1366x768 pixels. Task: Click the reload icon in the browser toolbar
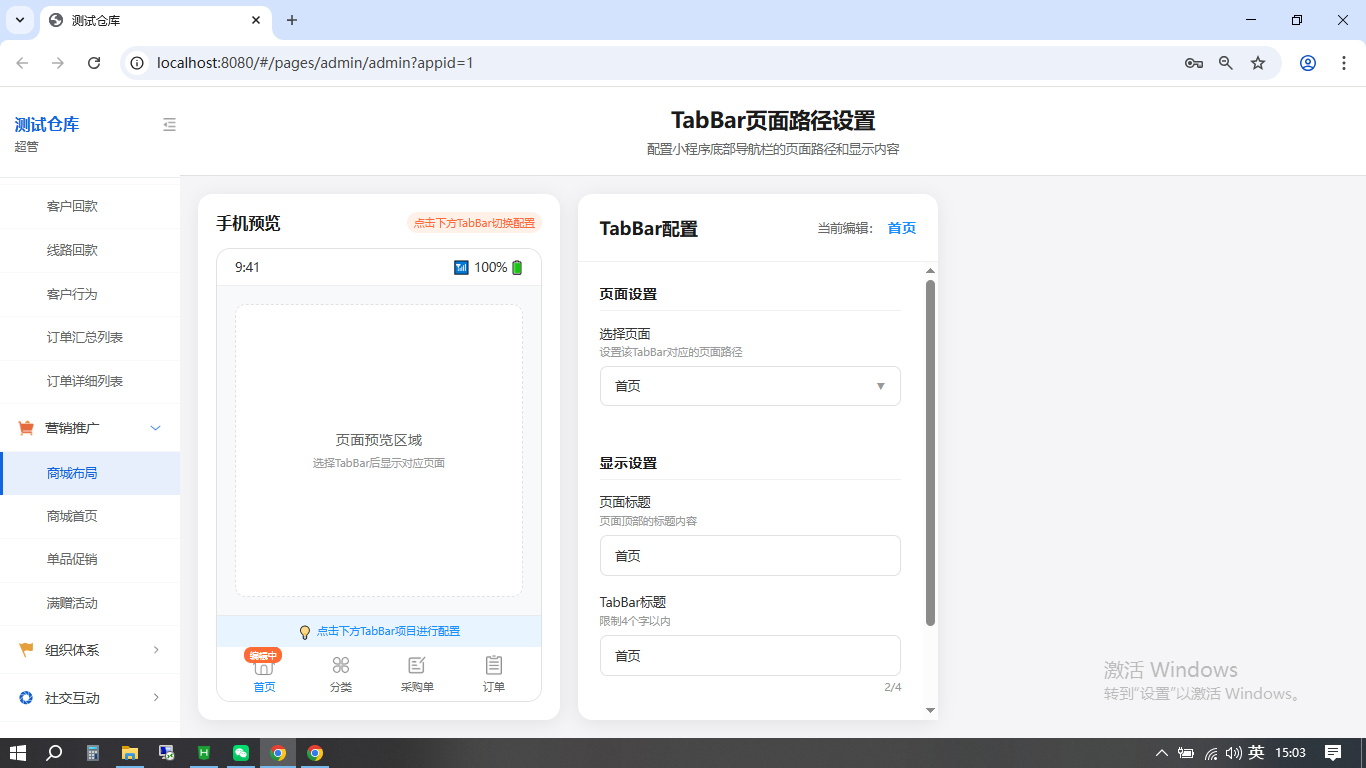click(94, 62)
